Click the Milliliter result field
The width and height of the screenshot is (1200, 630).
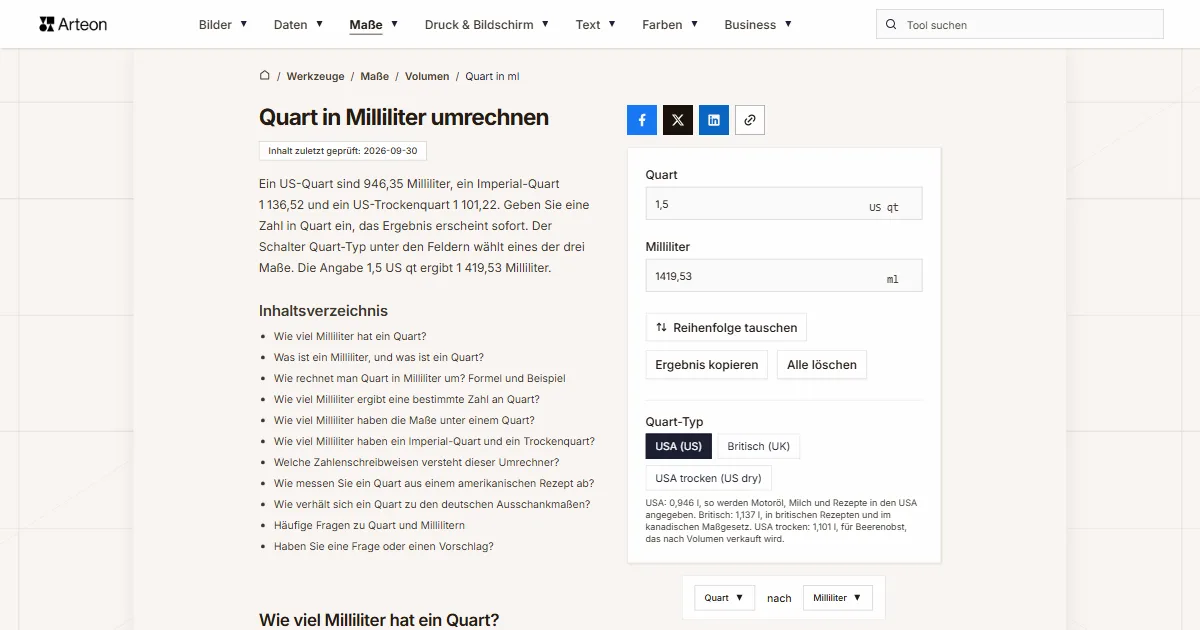pos(784,276)
